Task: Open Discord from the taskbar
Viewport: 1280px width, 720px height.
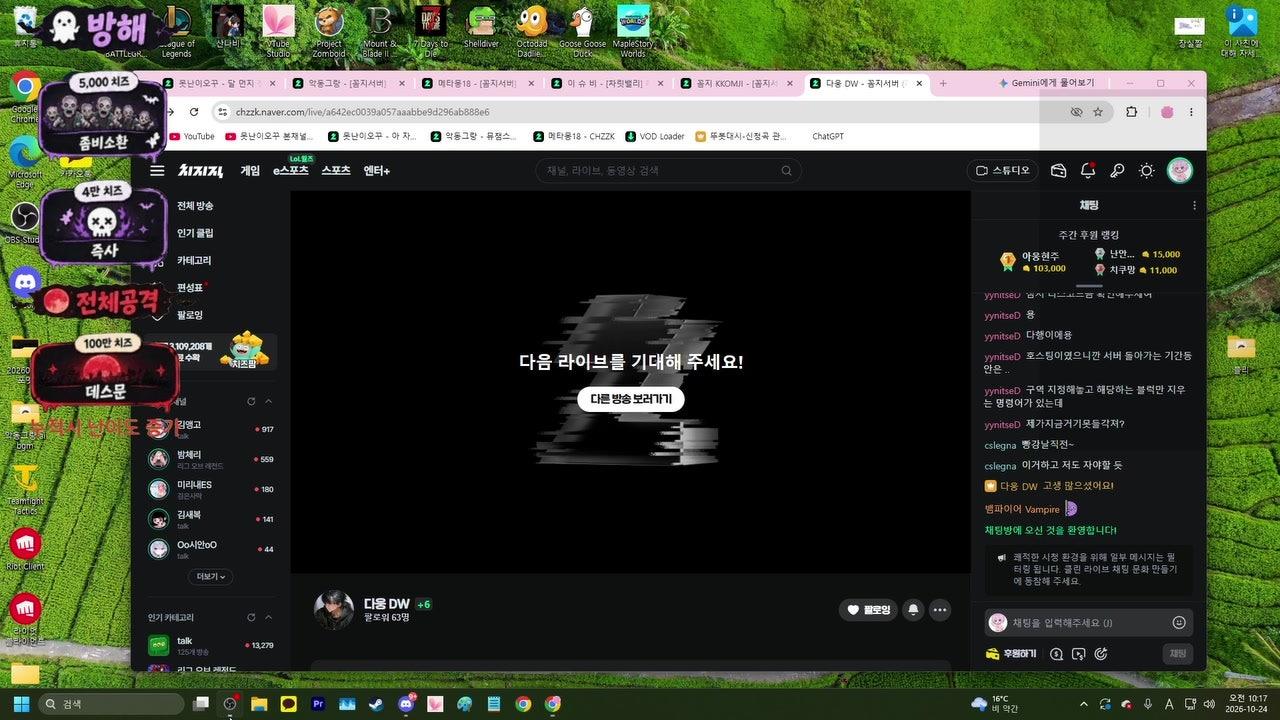Action: 406,704
